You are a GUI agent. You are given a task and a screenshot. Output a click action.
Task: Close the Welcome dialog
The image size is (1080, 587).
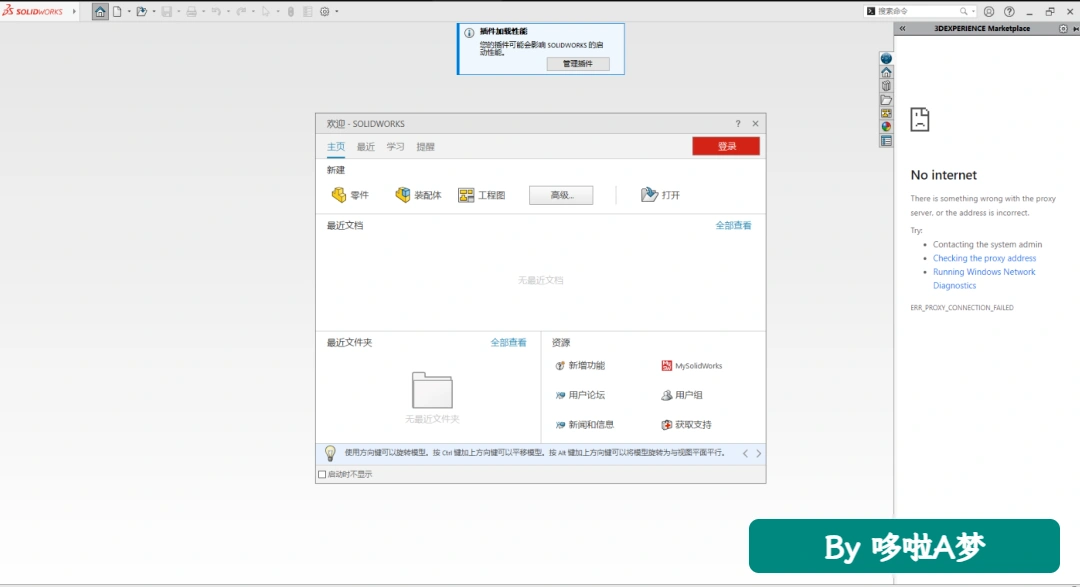tap(756, 124)
